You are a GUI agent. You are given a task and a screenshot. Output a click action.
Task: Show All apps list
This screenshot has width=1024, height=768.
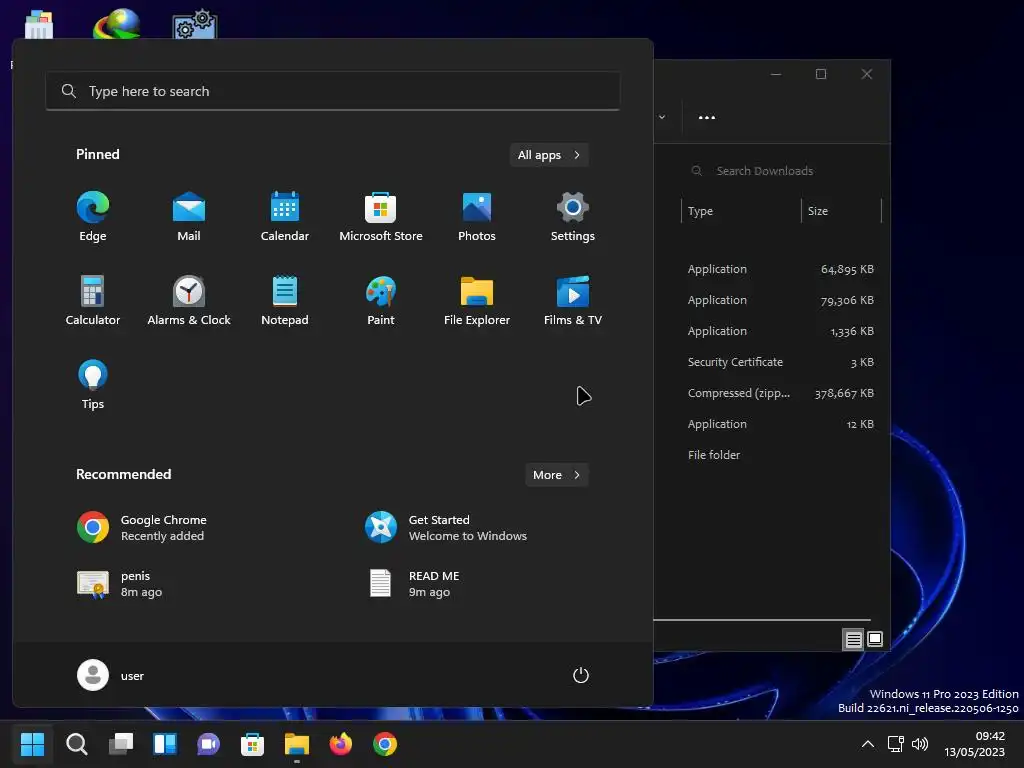(549, 155)
